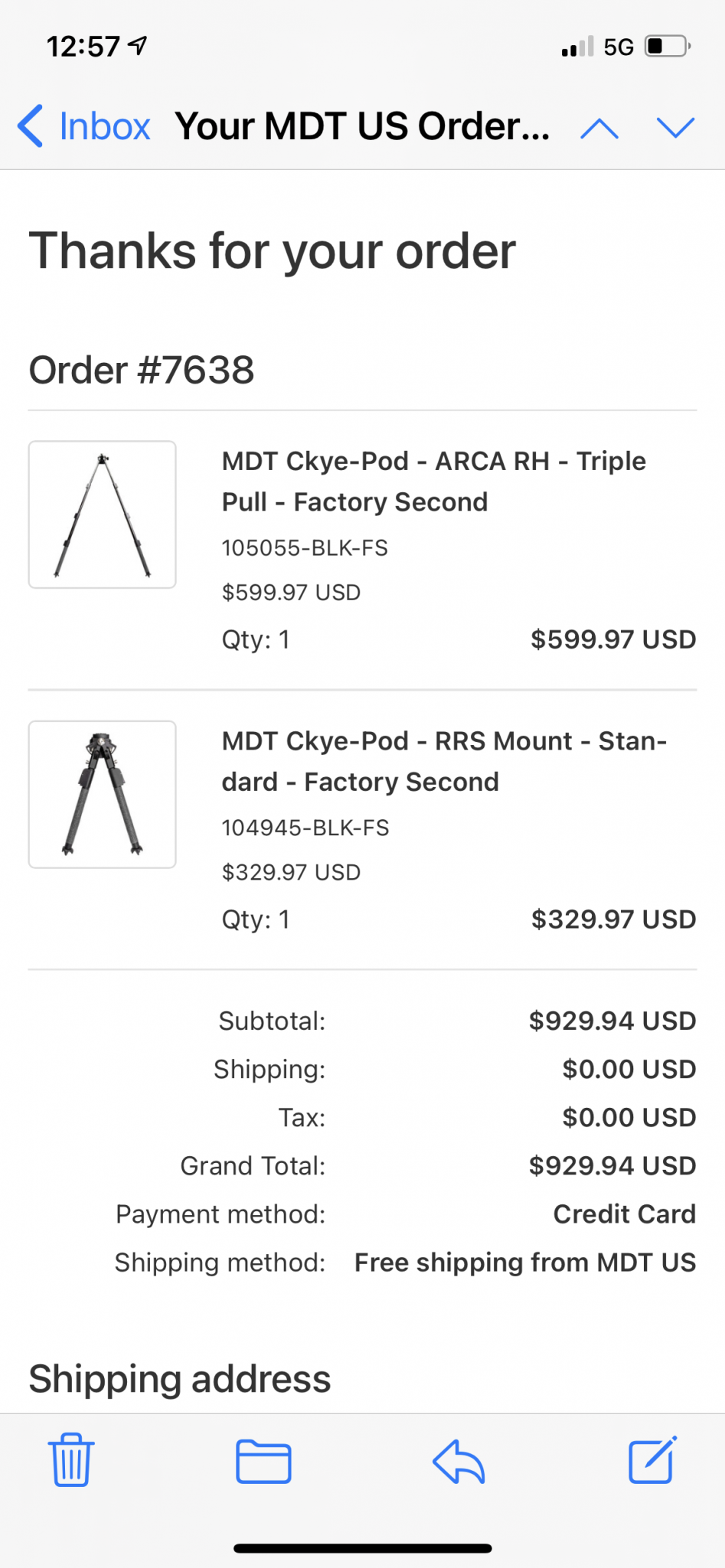Viewport: 725px width, 1568px height.
Task: Go to next message with down chevron
Action: coord(675,128)
